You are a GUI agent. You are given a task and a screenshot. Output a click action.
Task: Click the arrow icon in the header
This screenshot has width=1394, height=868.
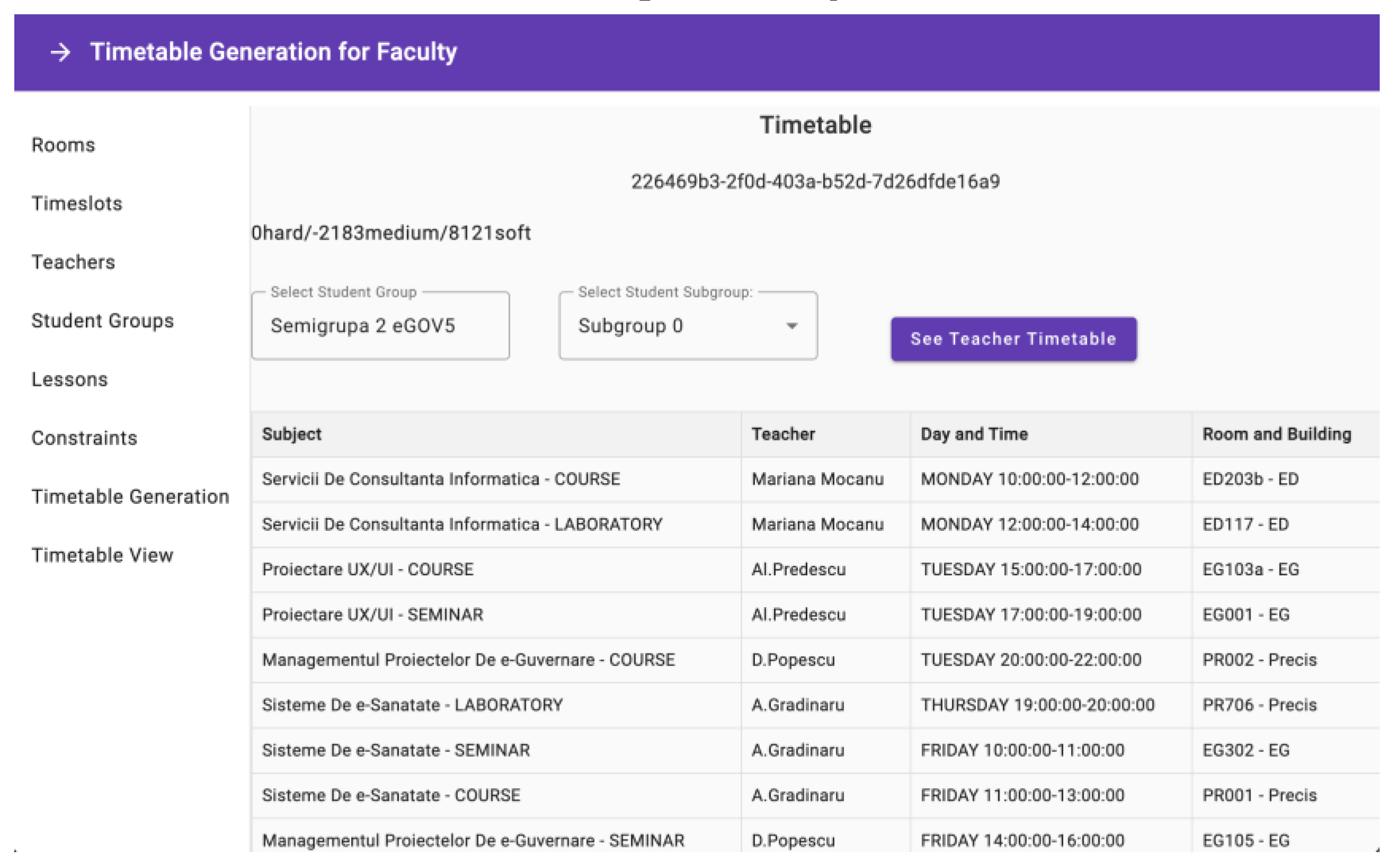(x=60, y=52)
